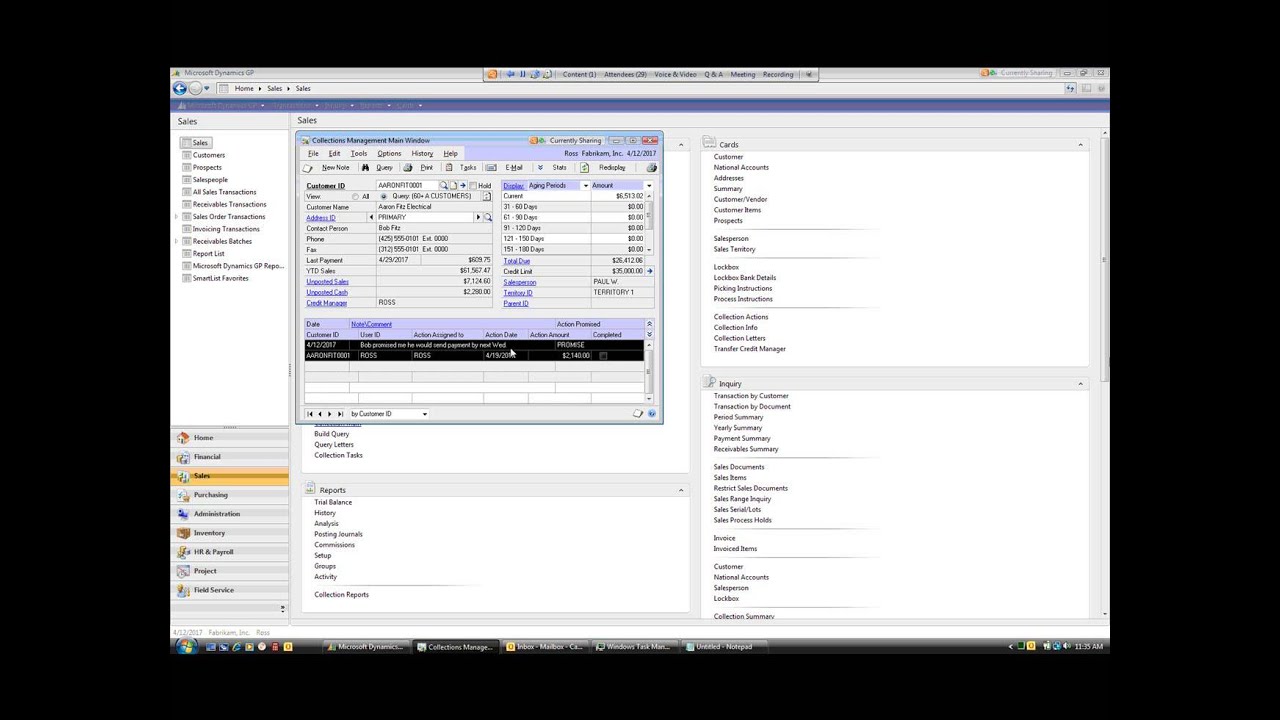Toggle the Hold checkbox
This screenshot has width=1280, height=720.
[x=473, y=186]
